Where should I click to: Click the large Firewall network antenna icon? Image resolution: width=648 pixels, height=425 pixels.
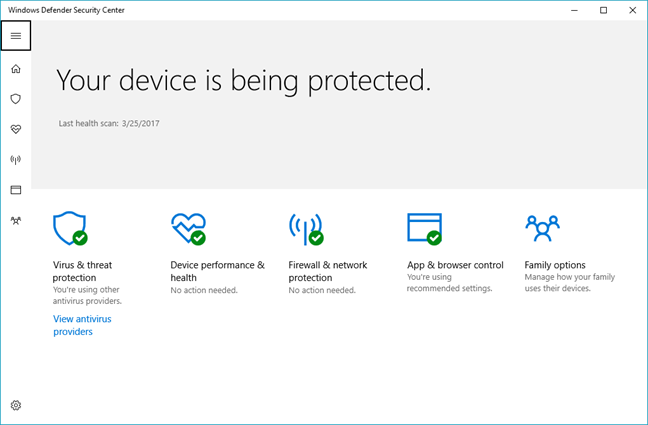click(x=306, y=229)
